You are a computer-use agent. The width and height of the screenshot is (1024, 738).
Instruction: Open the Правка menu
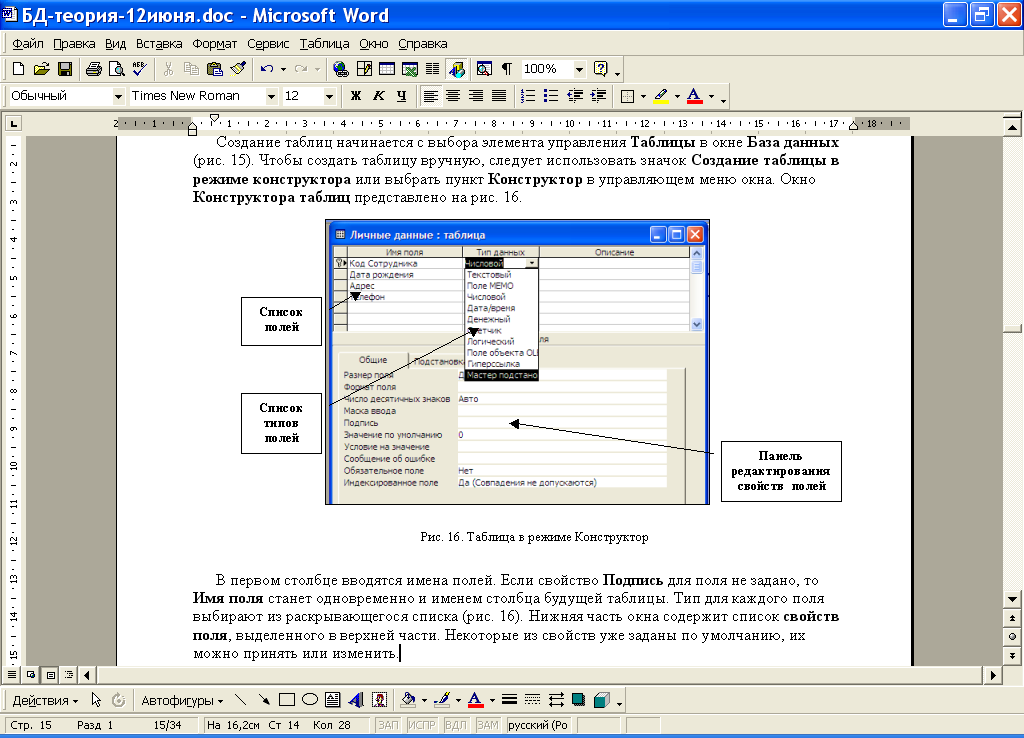[74, 44]
